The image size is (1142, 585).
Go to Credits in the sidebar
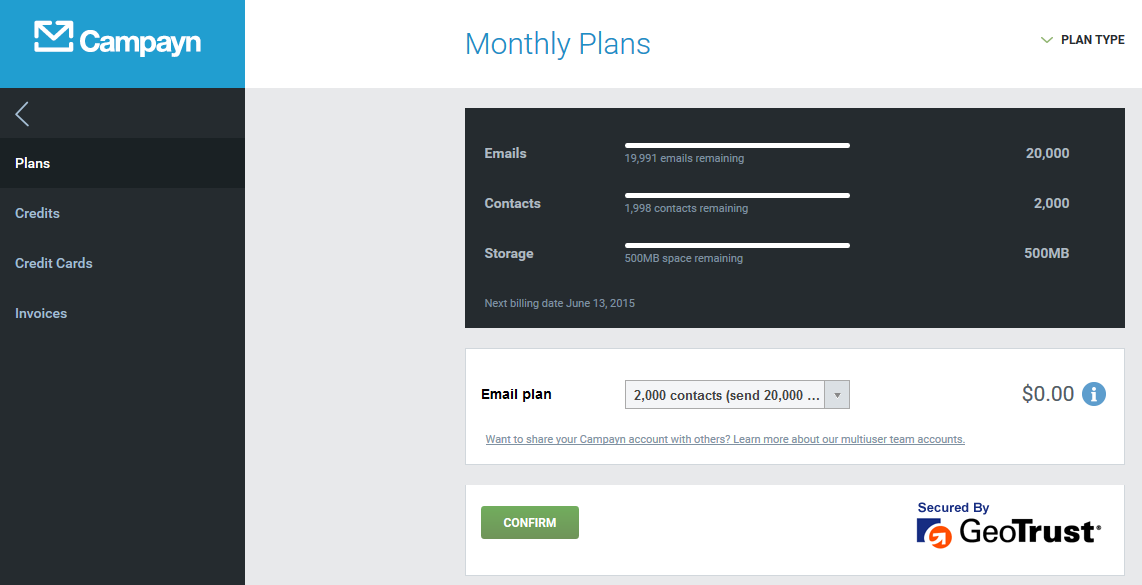coord(38,213)
